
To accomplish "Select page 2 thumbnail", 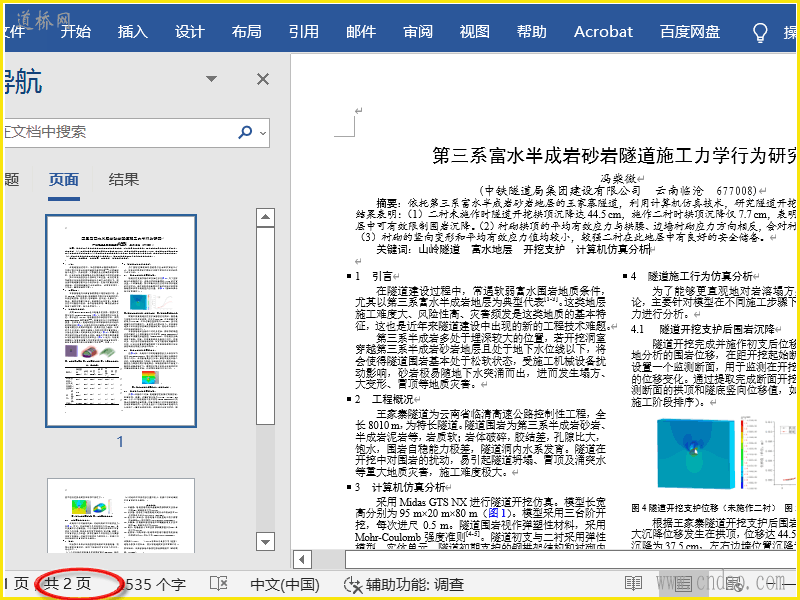I will pyautogui.click(x=121, y=515).
